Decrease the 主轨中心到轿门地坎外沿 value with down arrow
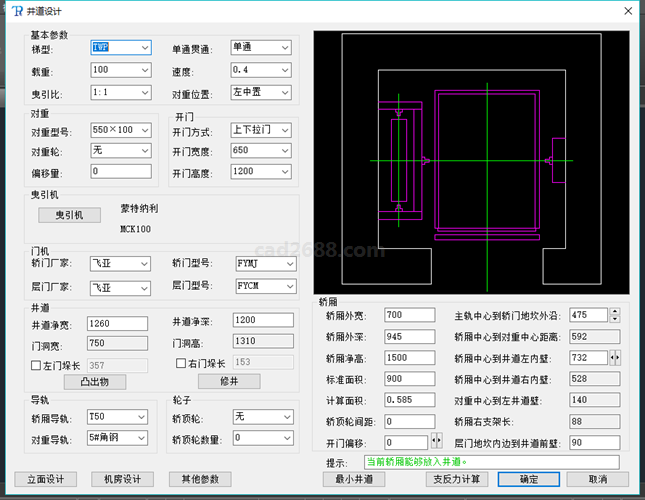645x500 pixels. pos(614,319)
